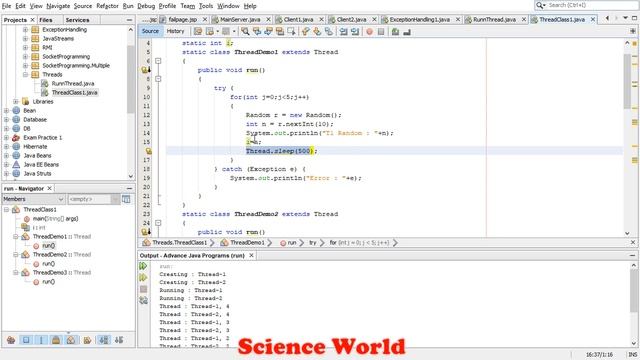Click the hint lightbulb at line 16
640x360 pixels.
pos(149,151)
